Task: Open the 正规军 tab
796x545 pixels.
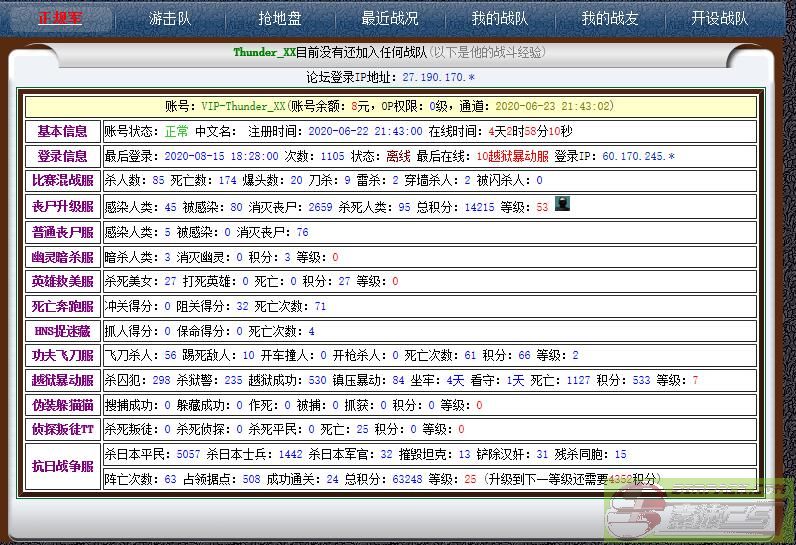Action: tap(60, 18)
